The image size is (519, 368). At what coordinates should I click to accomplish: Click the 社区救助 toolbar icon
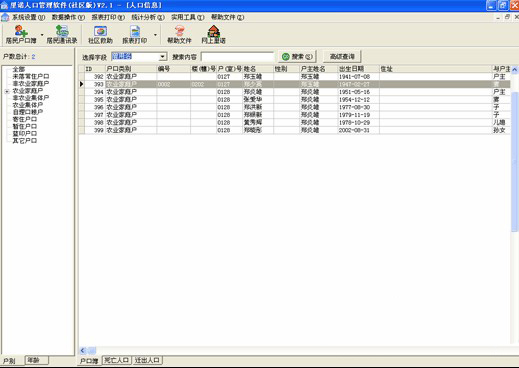pyautogui.click(x=100, y=35)
